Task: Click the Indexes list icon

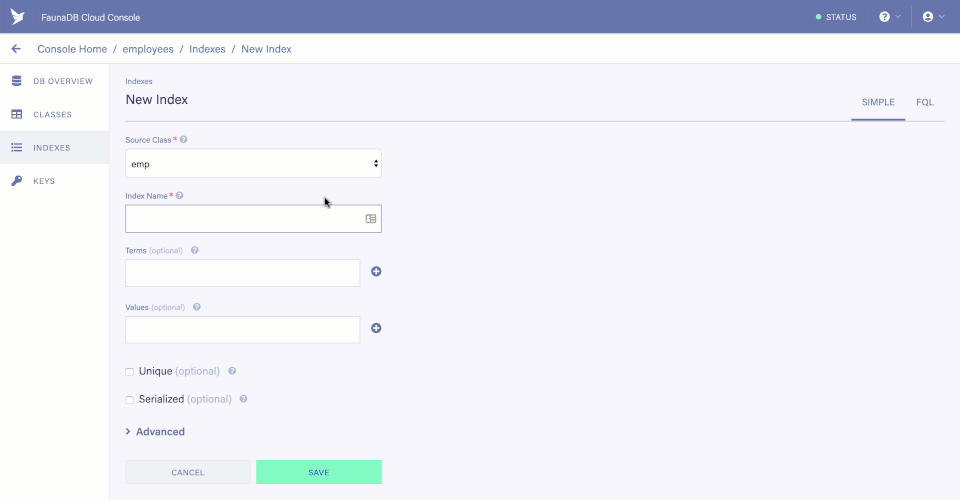Action: 17,147
